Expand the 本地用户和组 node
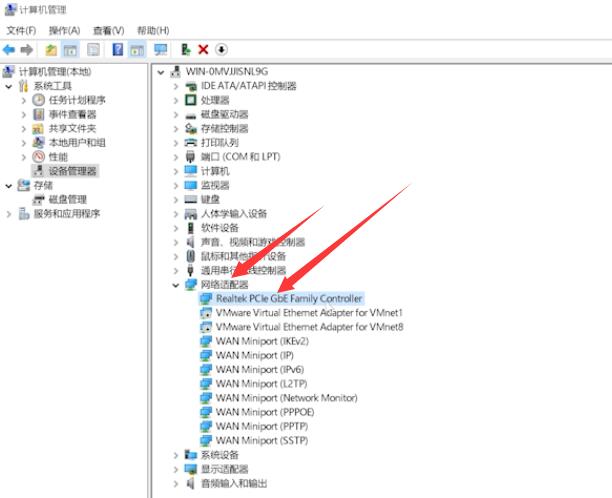The width and height of the screenshot is (612, 498). (x=23, y=143)
